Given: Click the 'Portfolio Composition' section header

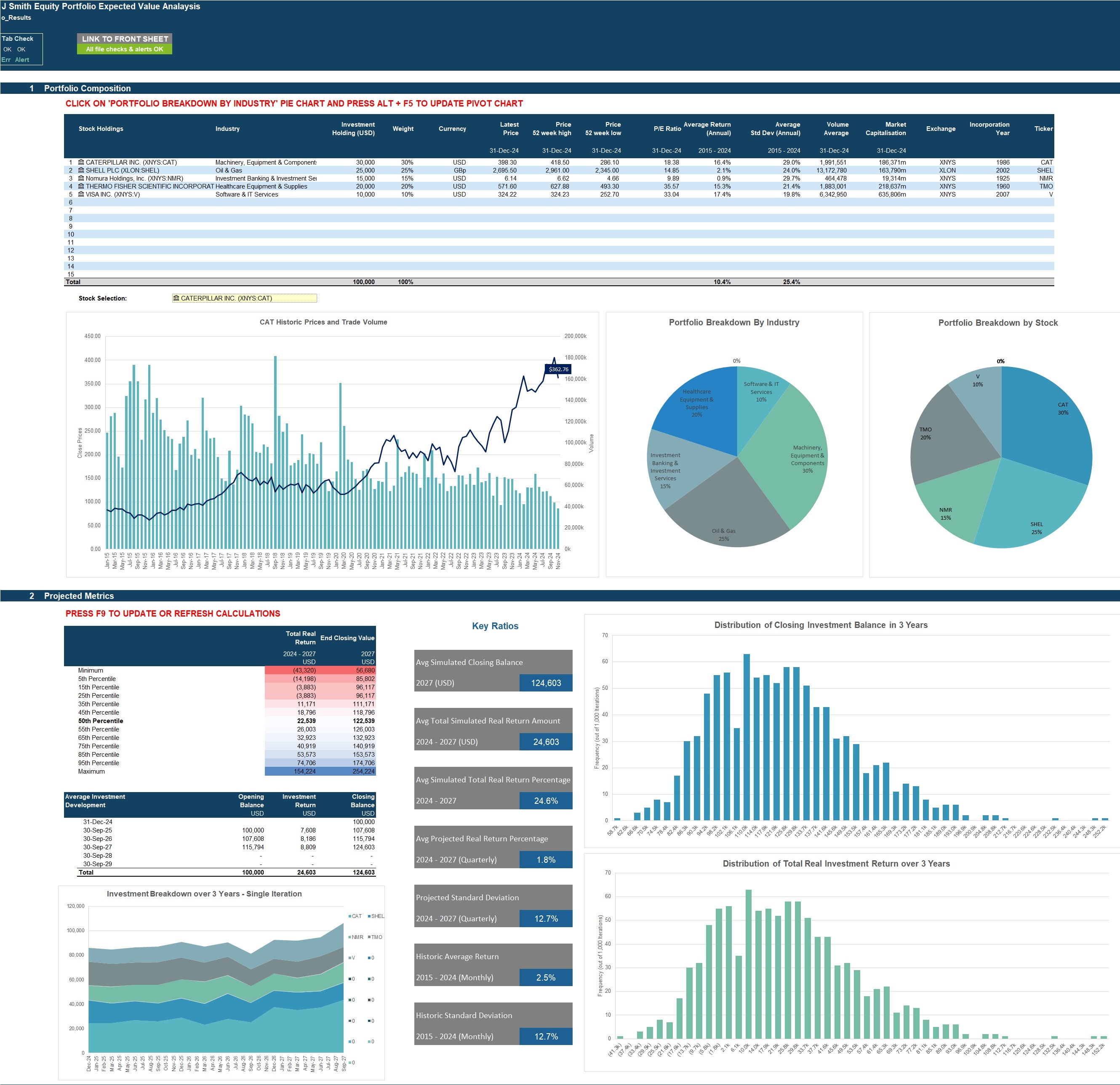Looking at the screenshot, I should point(88,88).
